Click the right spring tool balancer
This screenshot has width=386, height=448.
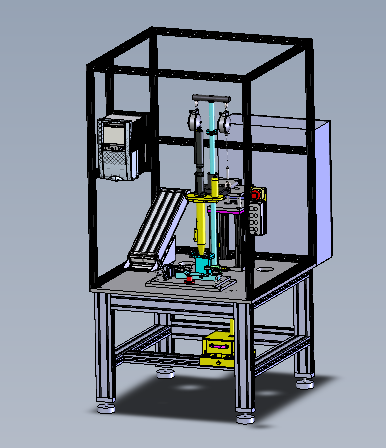pyautogui.click(x=224, y=123)
